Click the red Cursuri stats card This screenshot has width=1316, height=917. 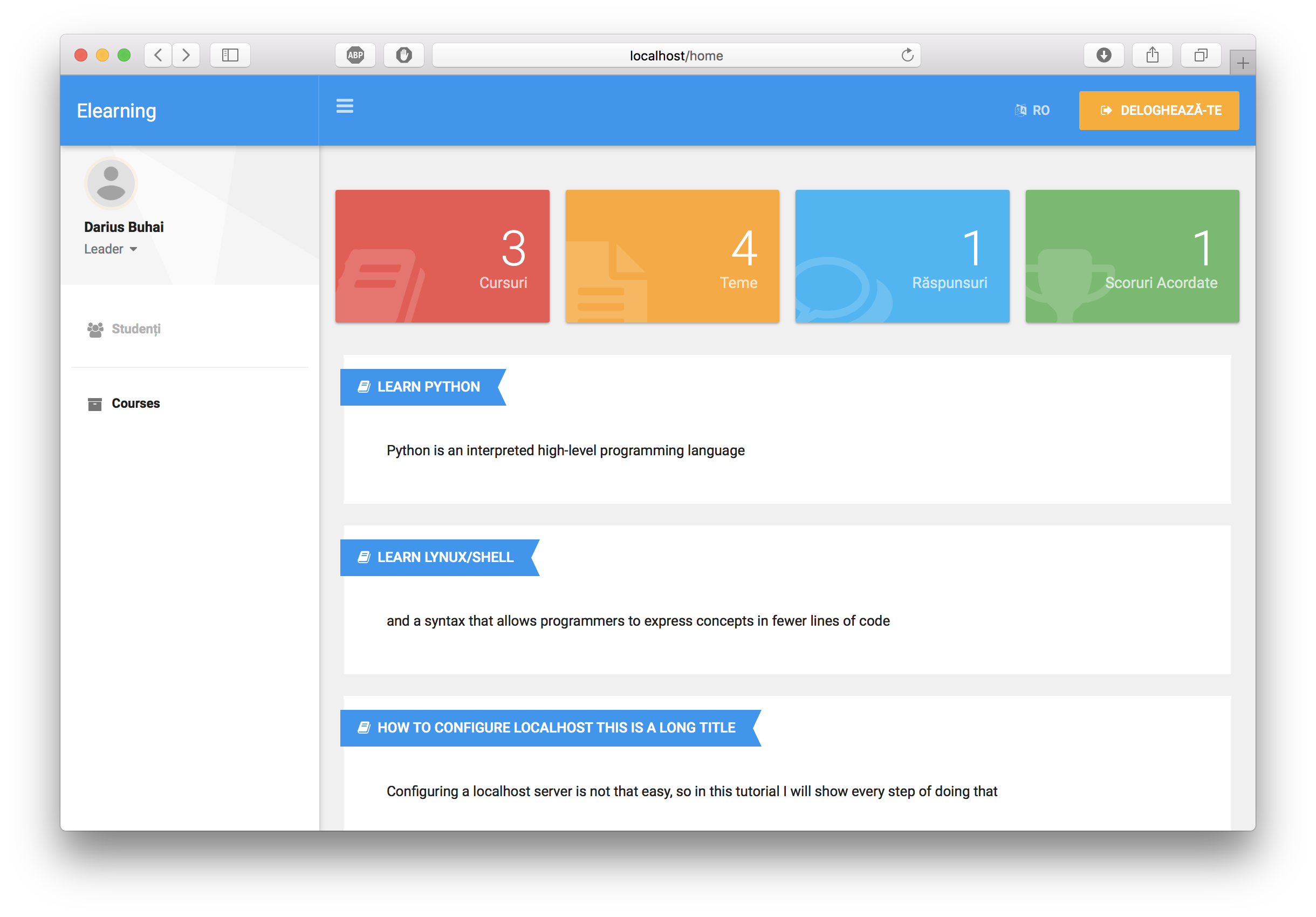442,256
